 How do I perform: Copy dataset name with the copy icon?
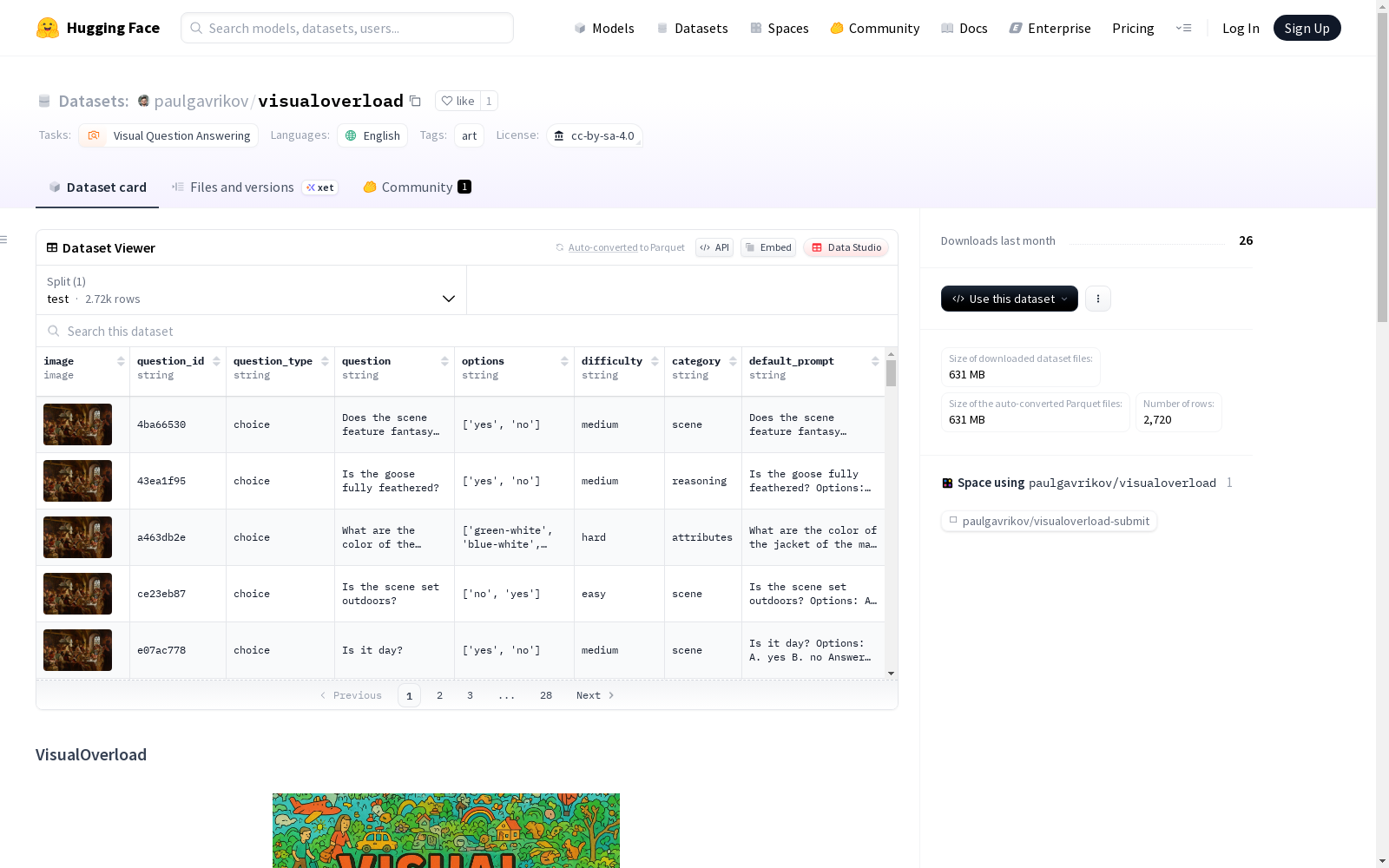[x=415, y=101]
